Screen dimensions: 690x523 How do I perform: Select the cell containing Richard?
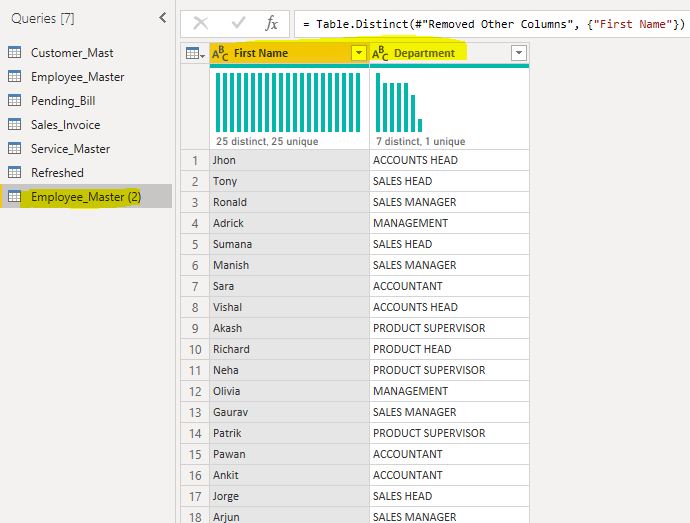290,349
